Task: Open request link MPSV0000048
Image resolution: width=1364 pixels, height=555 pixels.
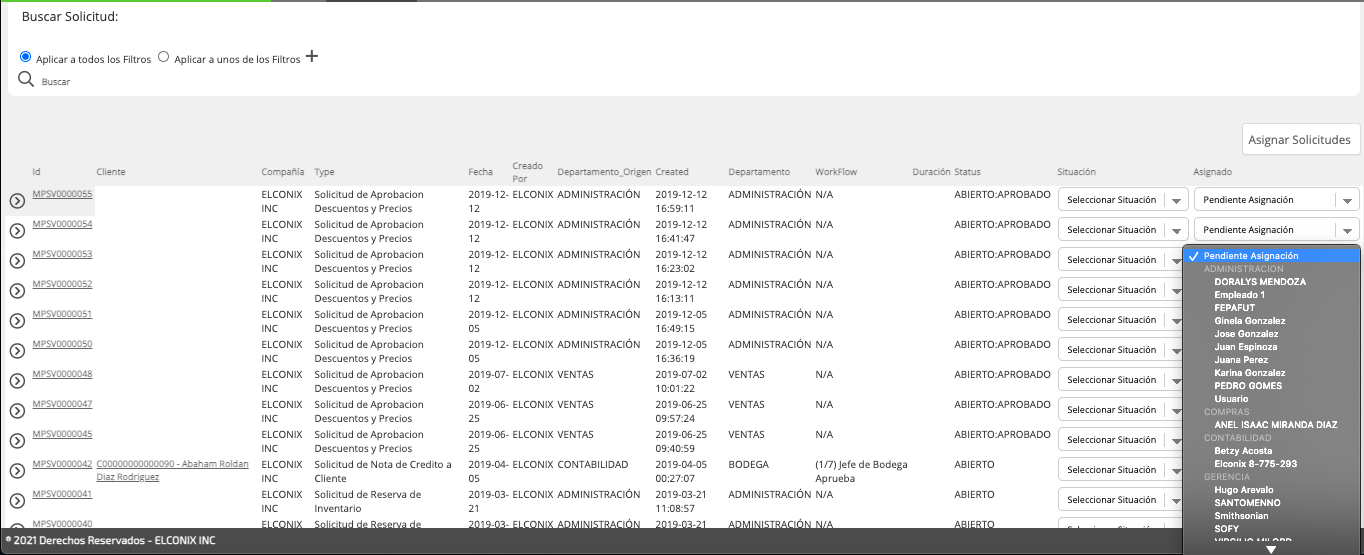Action: tap(62, 375)
